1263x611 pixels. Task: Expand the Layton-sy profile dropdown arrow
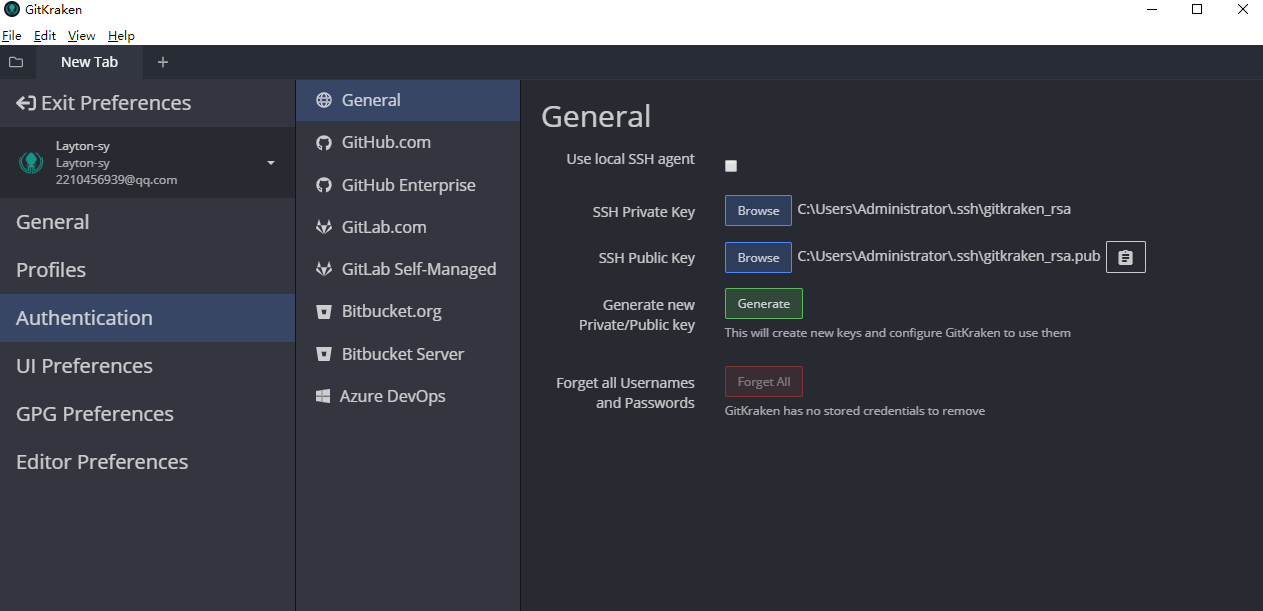tap(271, 163)
